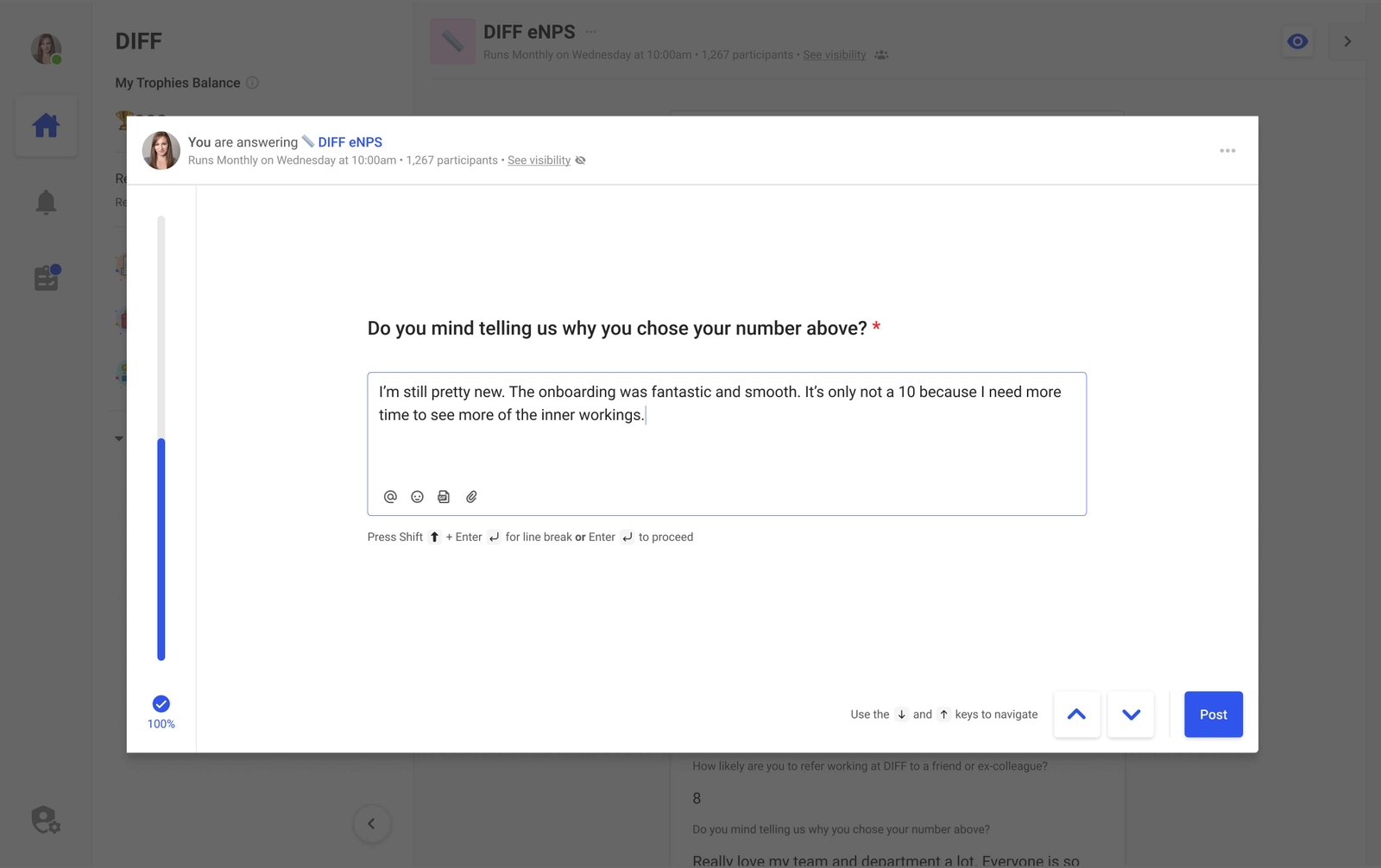The width and height of the screenshot is (1381, 868).
Task: Expand the three-dot menu next to DIFF eNPS title
Action: (x=590, y=31)
